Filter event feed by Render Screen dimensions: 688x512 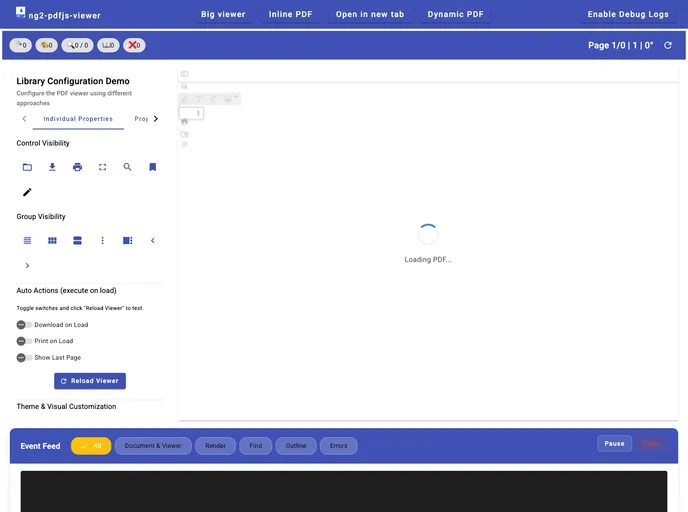[x=215, y=446]
